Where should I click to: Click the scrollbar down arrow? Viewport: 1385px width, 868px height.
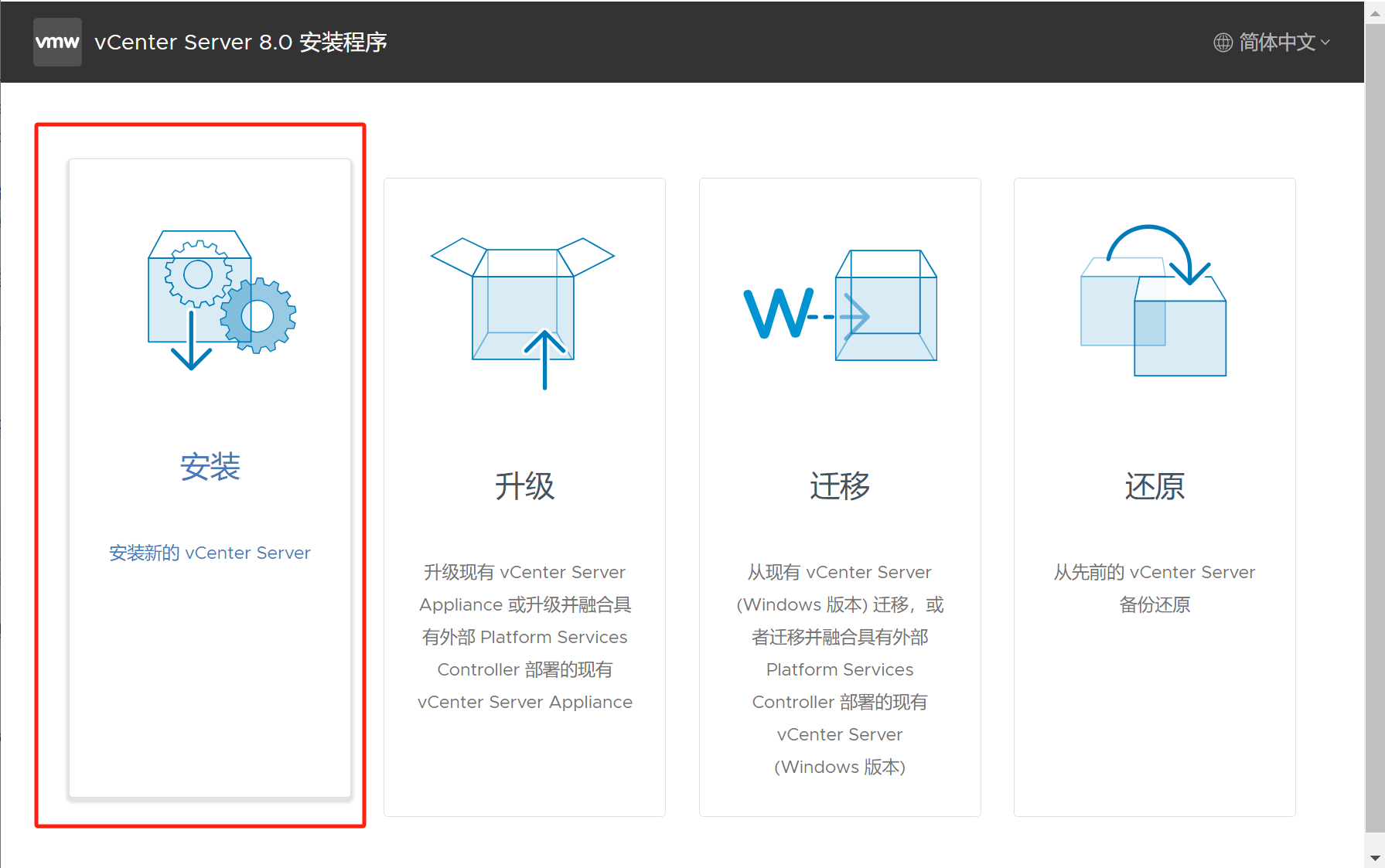point(1375,858)
